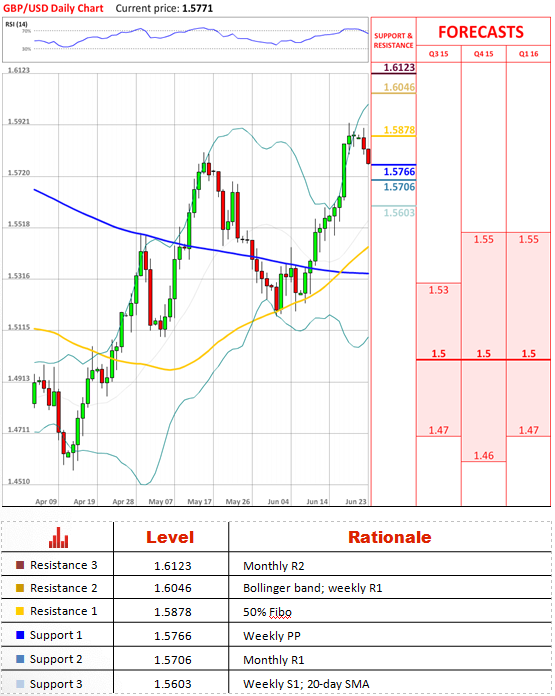This screenshot has height=696, width=555.
Task: Click the 1.5766 support level marker
Action: 399,171
